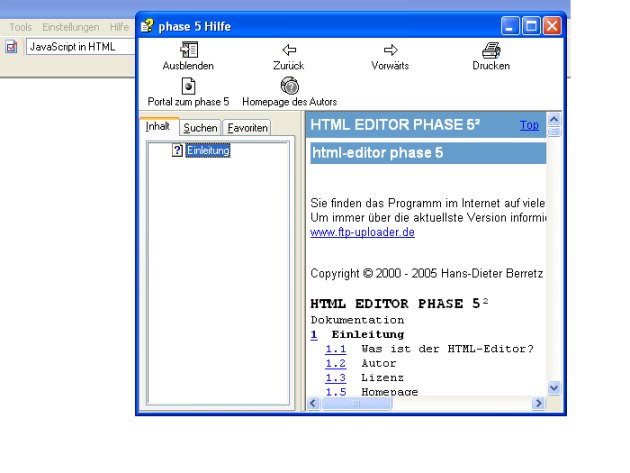Click the Top link in header

(529, 125)
